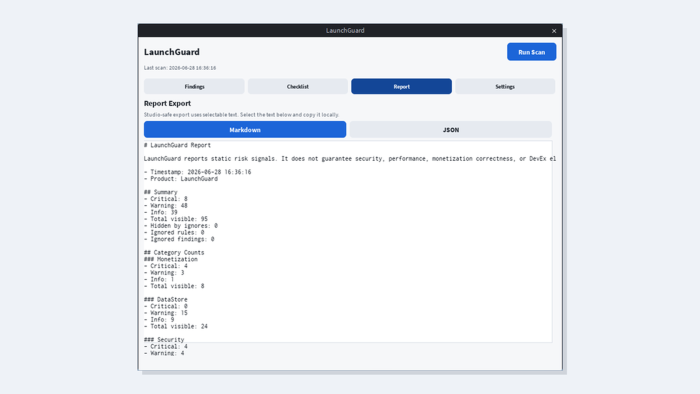
Task: Click the Report Export heading
Action: coord(167,103)
